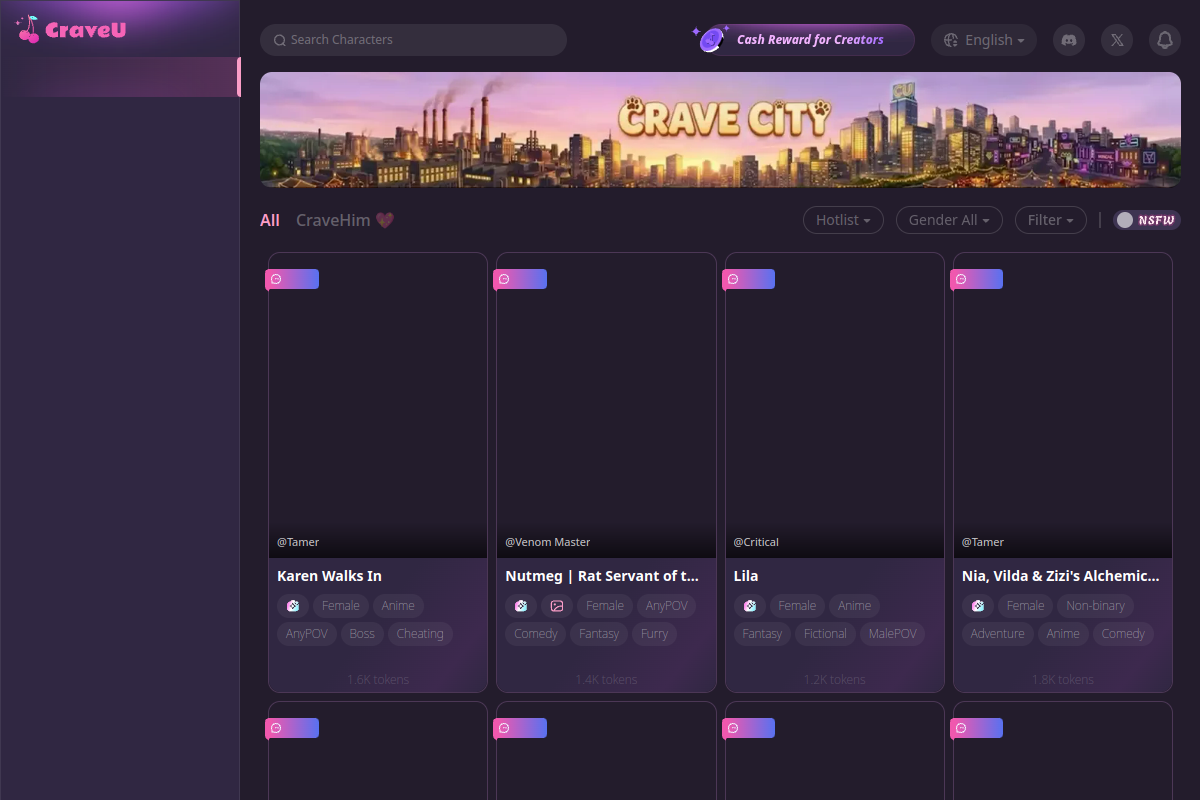
Task: Click dice icon tag on Nutmeg card
Action: tap(521, 606)
